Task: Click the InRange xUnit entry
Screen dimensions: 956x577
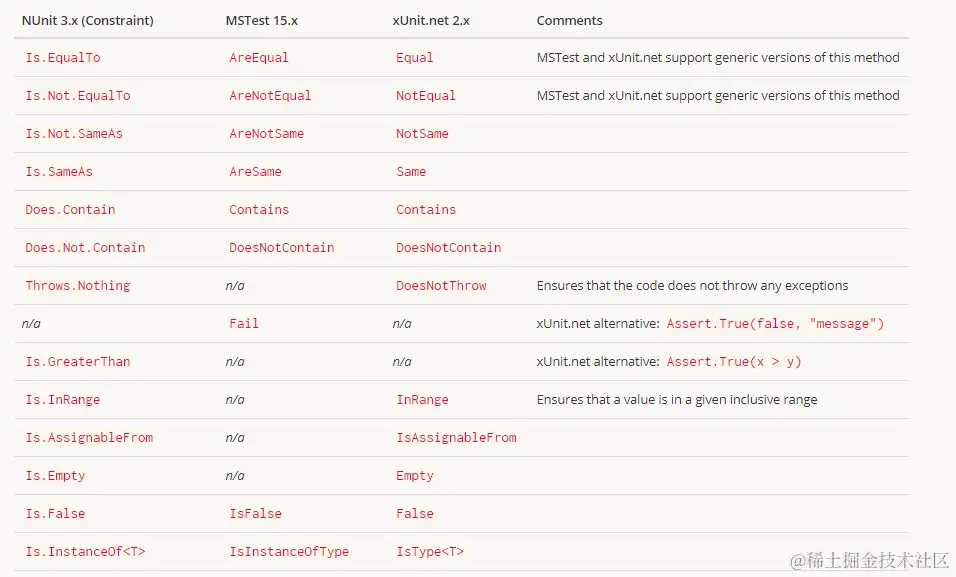Action: point(422,400)
